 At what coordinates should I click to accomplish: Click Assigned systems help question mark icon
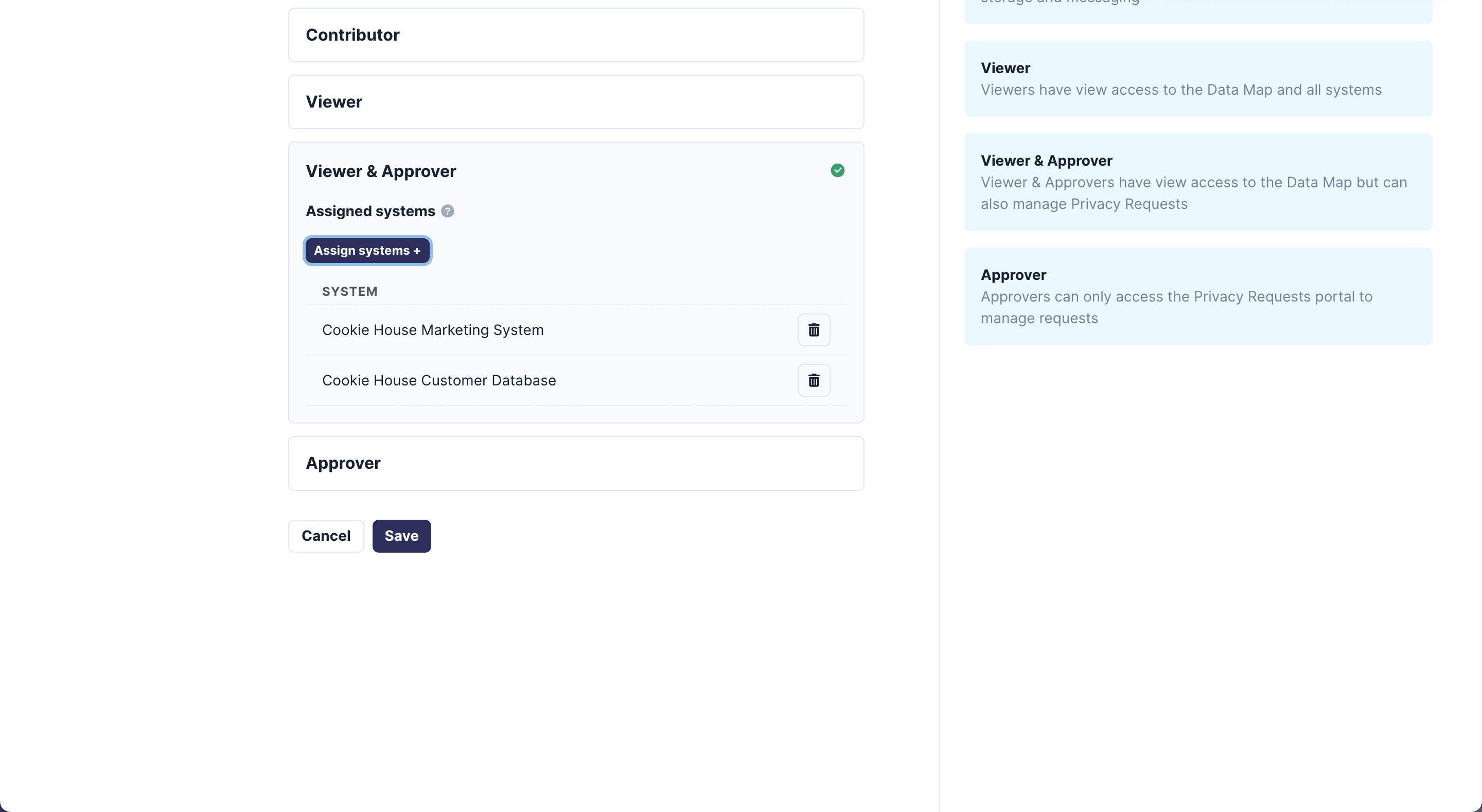pyautogui.click(x=448, y=211)
